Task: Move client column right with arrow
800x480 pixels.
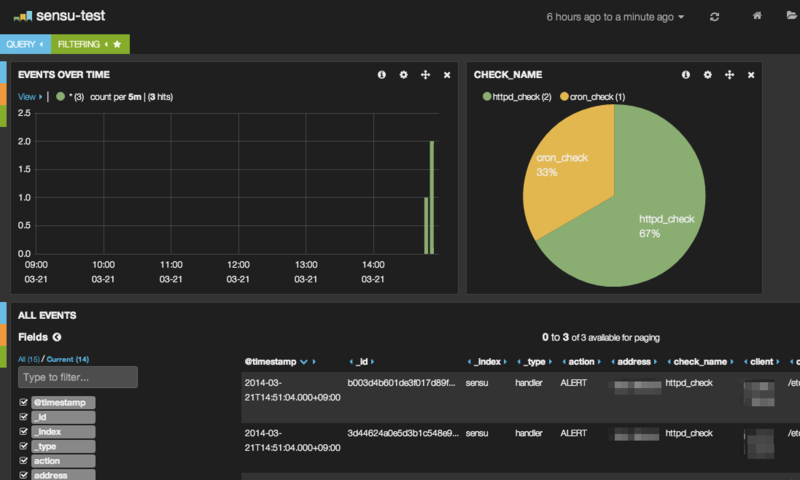Action: tap(778, 362)
